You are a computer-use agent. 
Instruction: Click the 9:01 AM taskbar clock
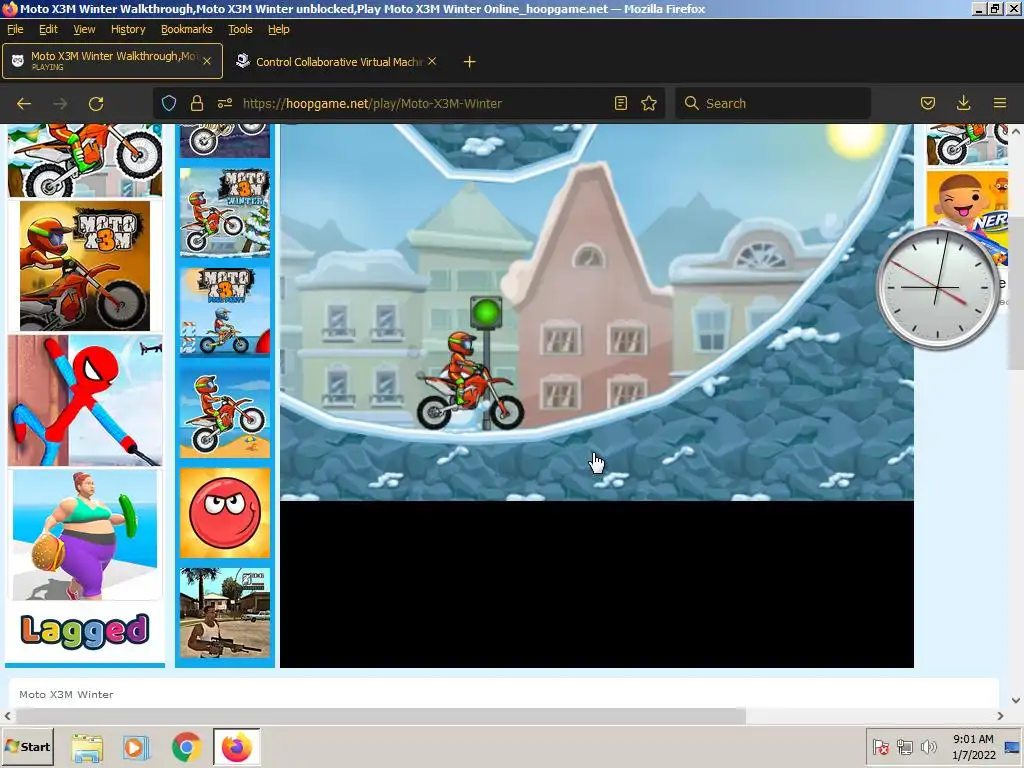coord(973,739)
